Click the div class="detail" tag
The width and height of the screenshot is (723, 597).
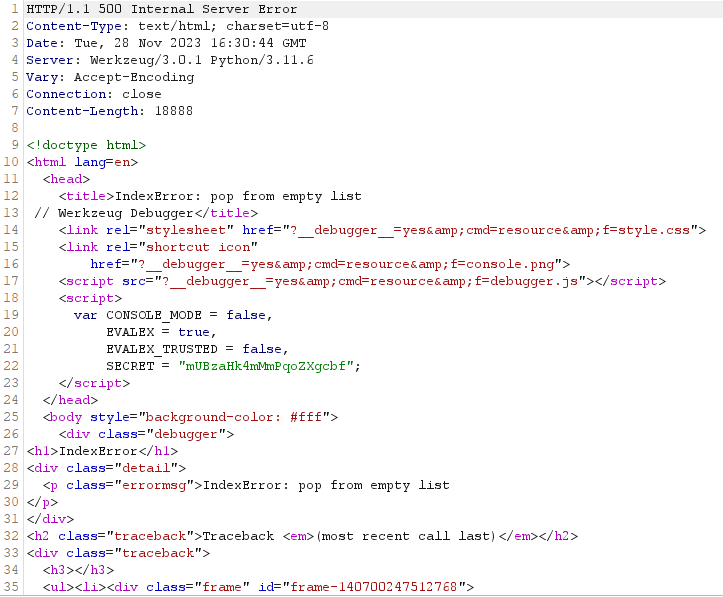pyautogui.click(x=106, y=468)
